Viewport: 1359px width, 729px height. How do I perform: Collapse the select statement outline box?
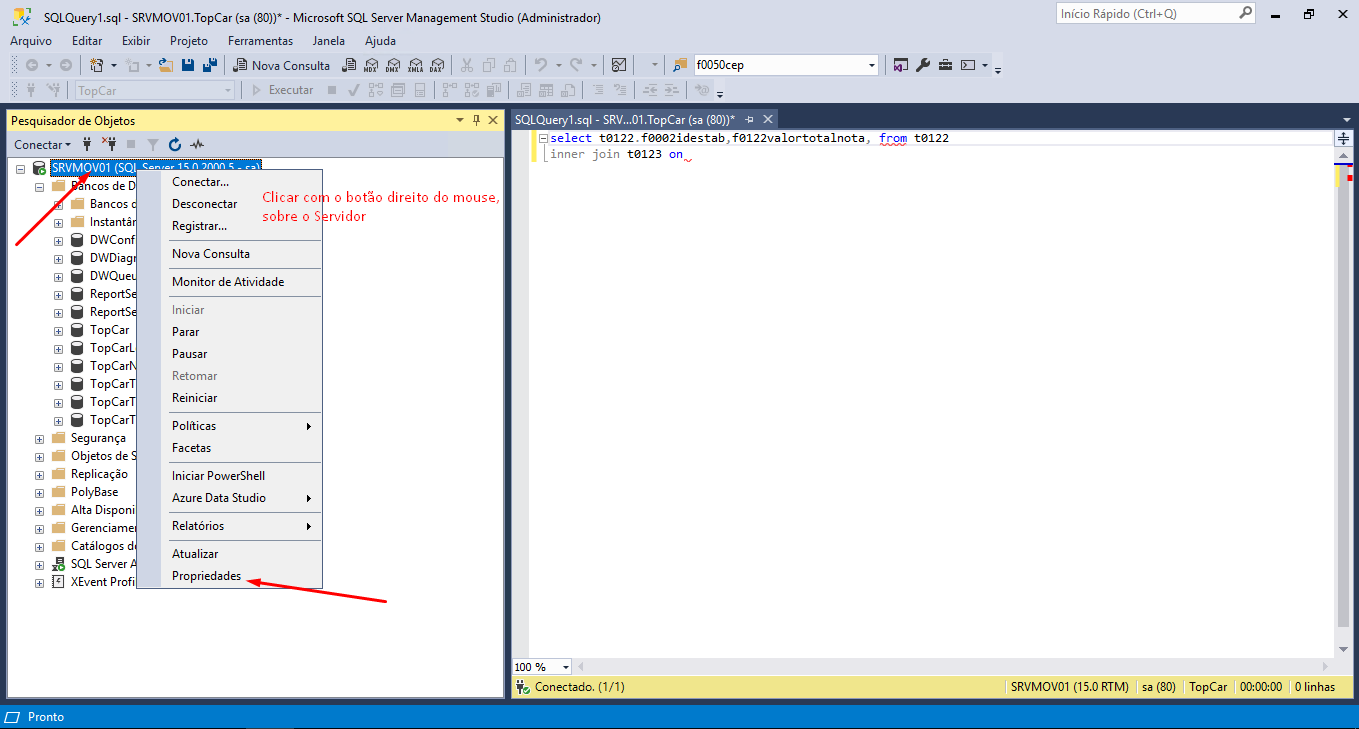pyautogui.click(x=543, y=138)
